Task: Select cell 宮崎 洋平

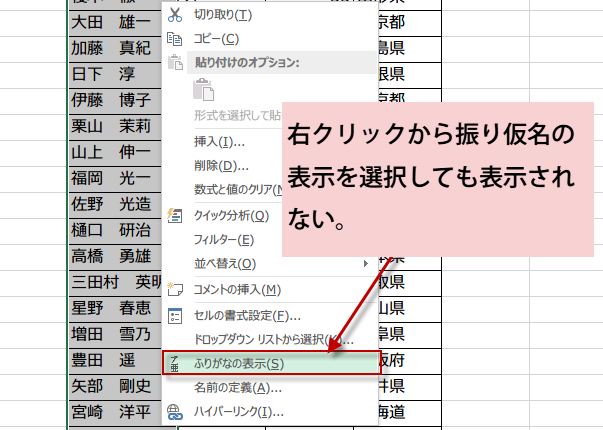Action: (x=115, y=413)
